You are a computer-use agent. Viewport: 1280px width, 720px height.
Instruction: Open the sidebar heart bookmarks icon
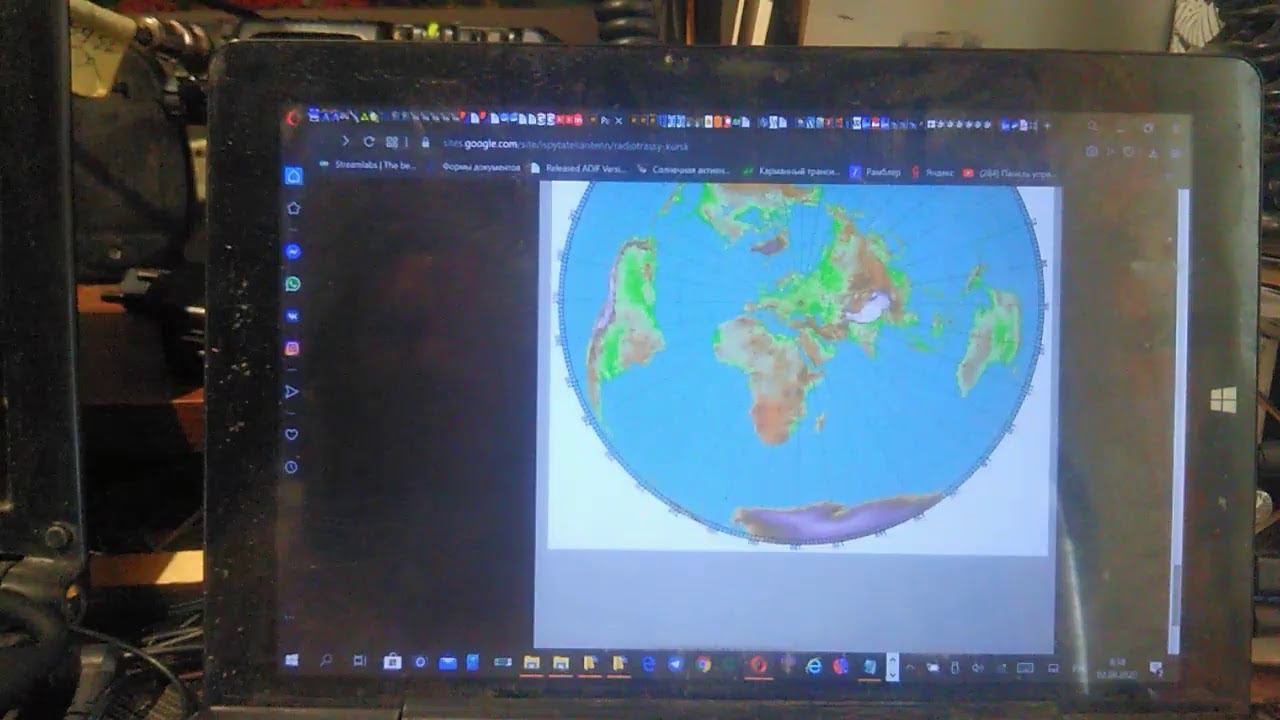pos(292,434)
